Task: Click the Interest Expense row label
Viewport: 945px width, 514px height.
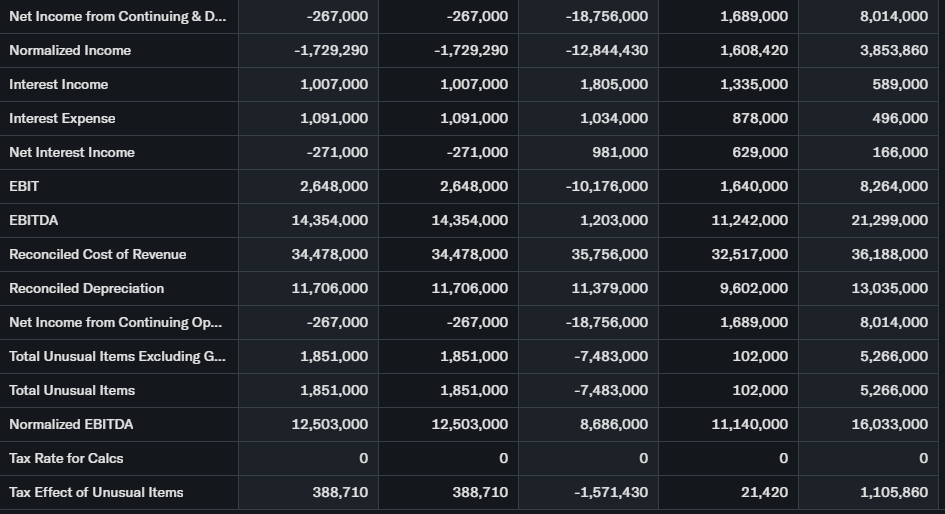Action: pos(62,118)
